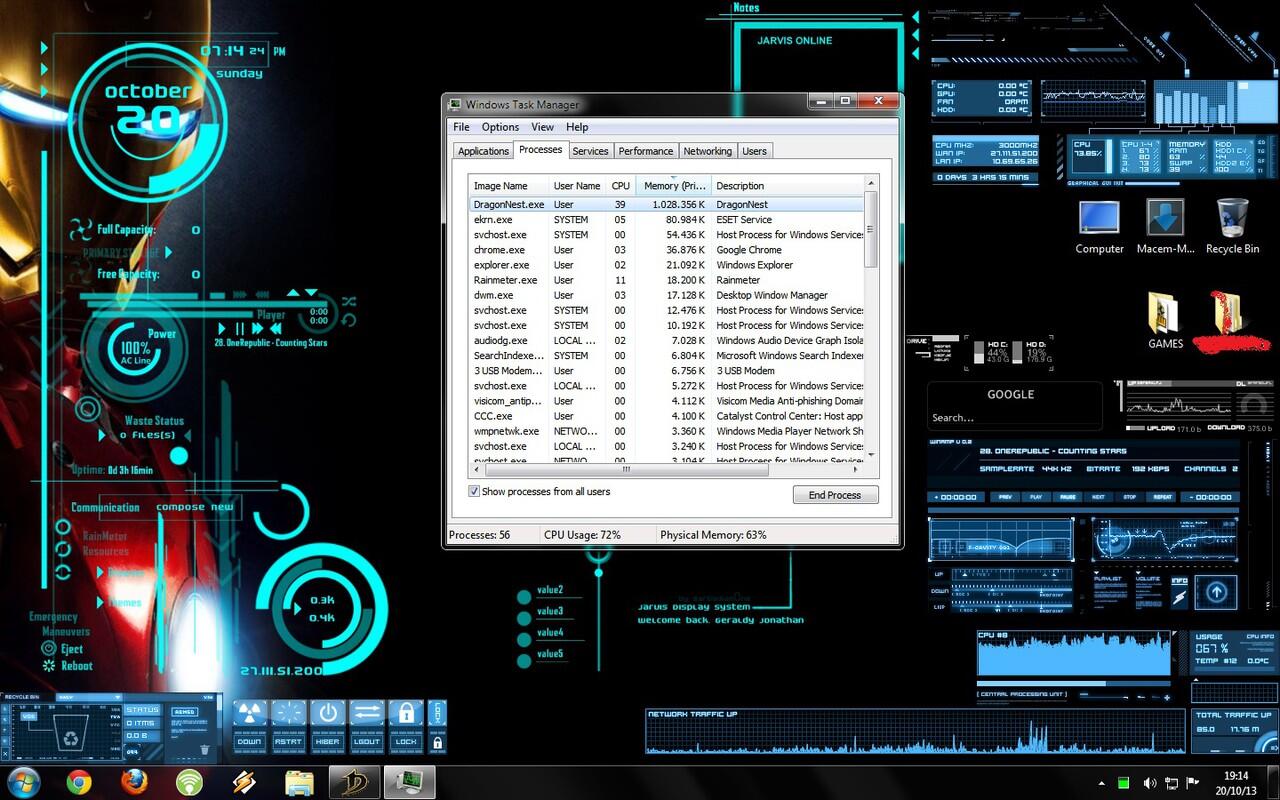Open the File menu in Task Manager

point(461,127)
